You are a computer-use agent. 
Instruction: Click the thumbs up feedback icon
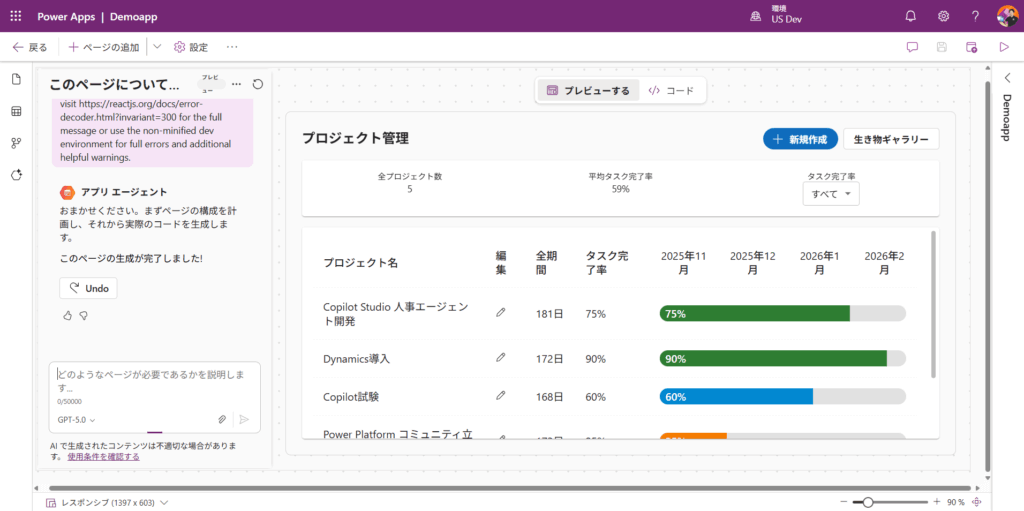click(x=68, y=315)
